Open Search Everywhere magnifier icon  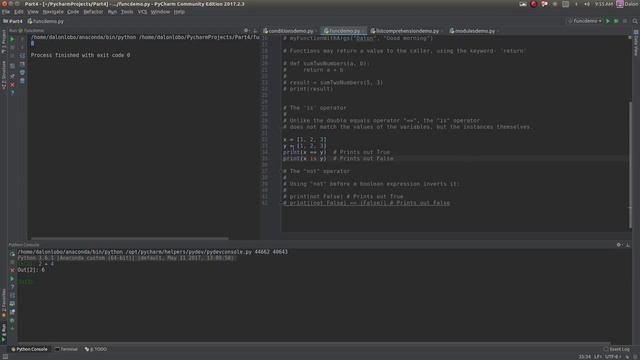(x=635, y=21)
